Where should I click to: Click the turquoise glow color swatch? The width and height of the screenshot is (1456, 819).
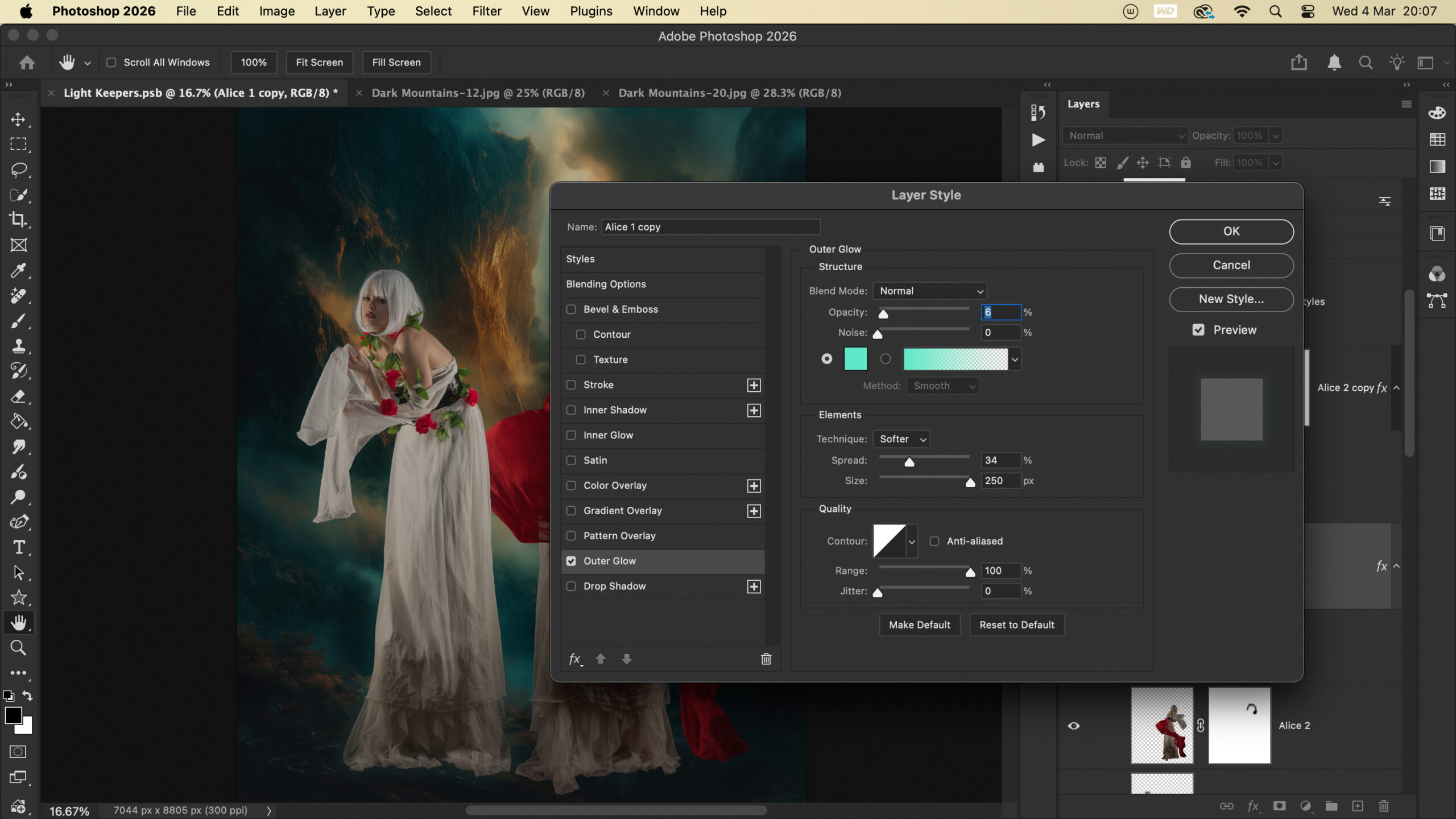click(855, 359)
